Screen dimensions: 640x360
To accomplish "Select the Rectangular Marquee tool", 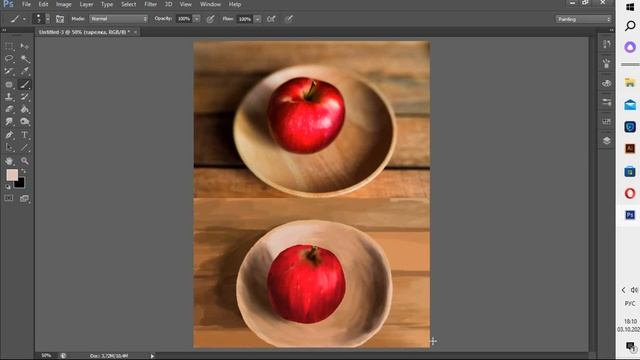I will pos(9,46).
